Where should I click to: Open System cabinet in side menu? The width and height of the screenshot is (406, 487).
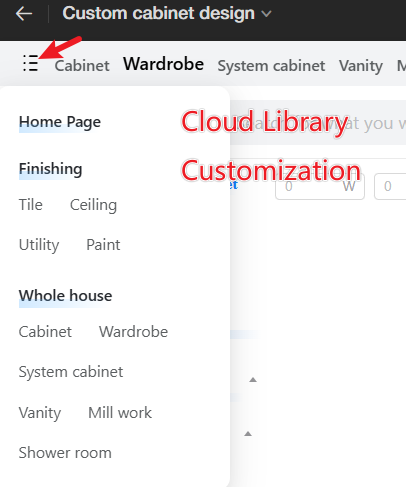tap(71, 372)
